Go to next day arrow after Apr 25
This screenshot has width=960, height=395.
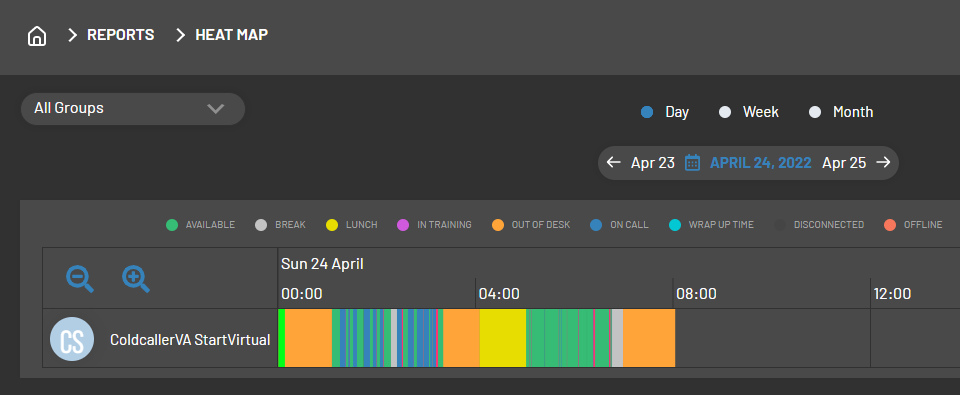coord(883,162)
